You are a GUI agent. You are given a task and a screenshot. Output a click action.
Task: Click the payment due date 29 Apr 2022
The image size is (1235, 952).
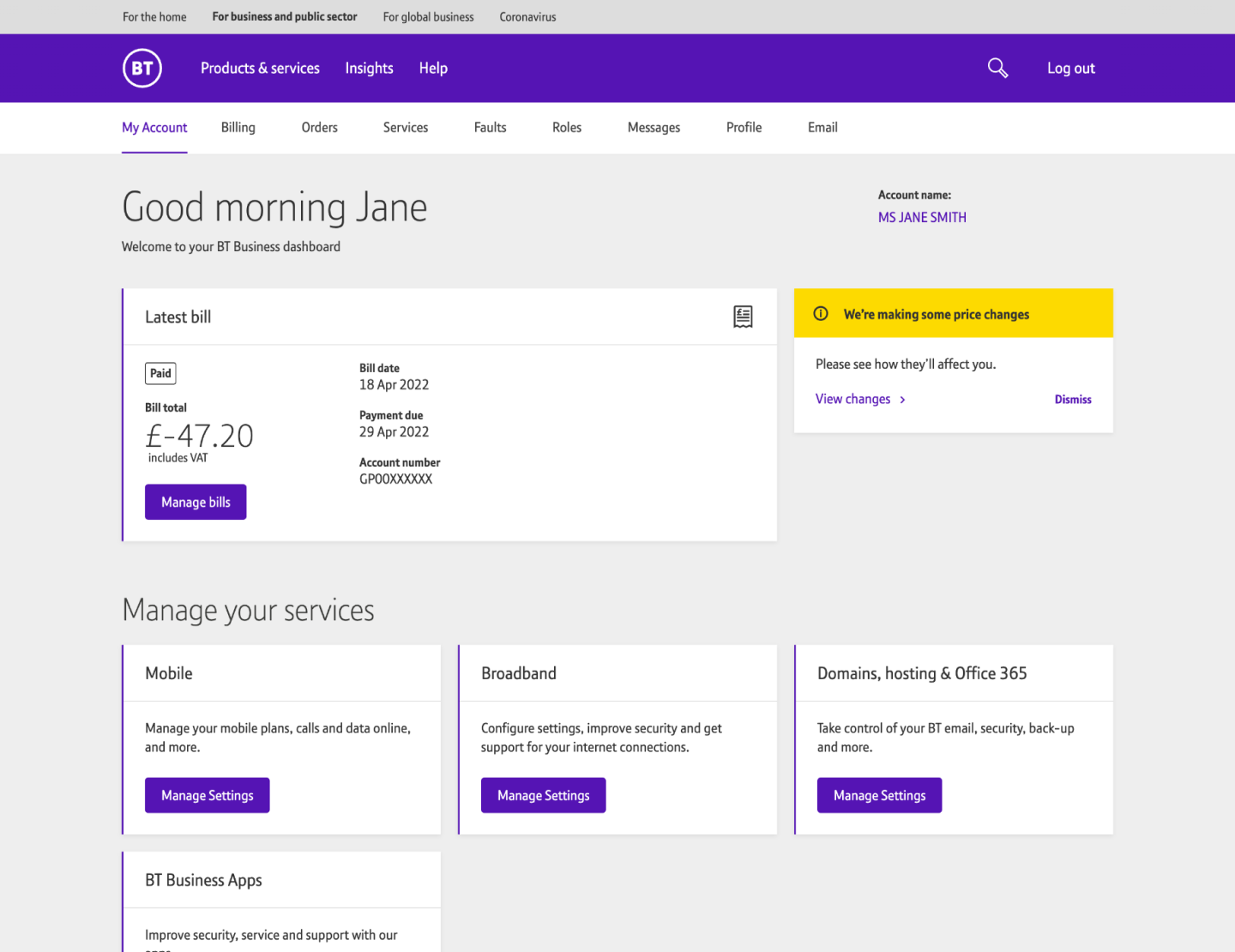click(x=394, y=432)
